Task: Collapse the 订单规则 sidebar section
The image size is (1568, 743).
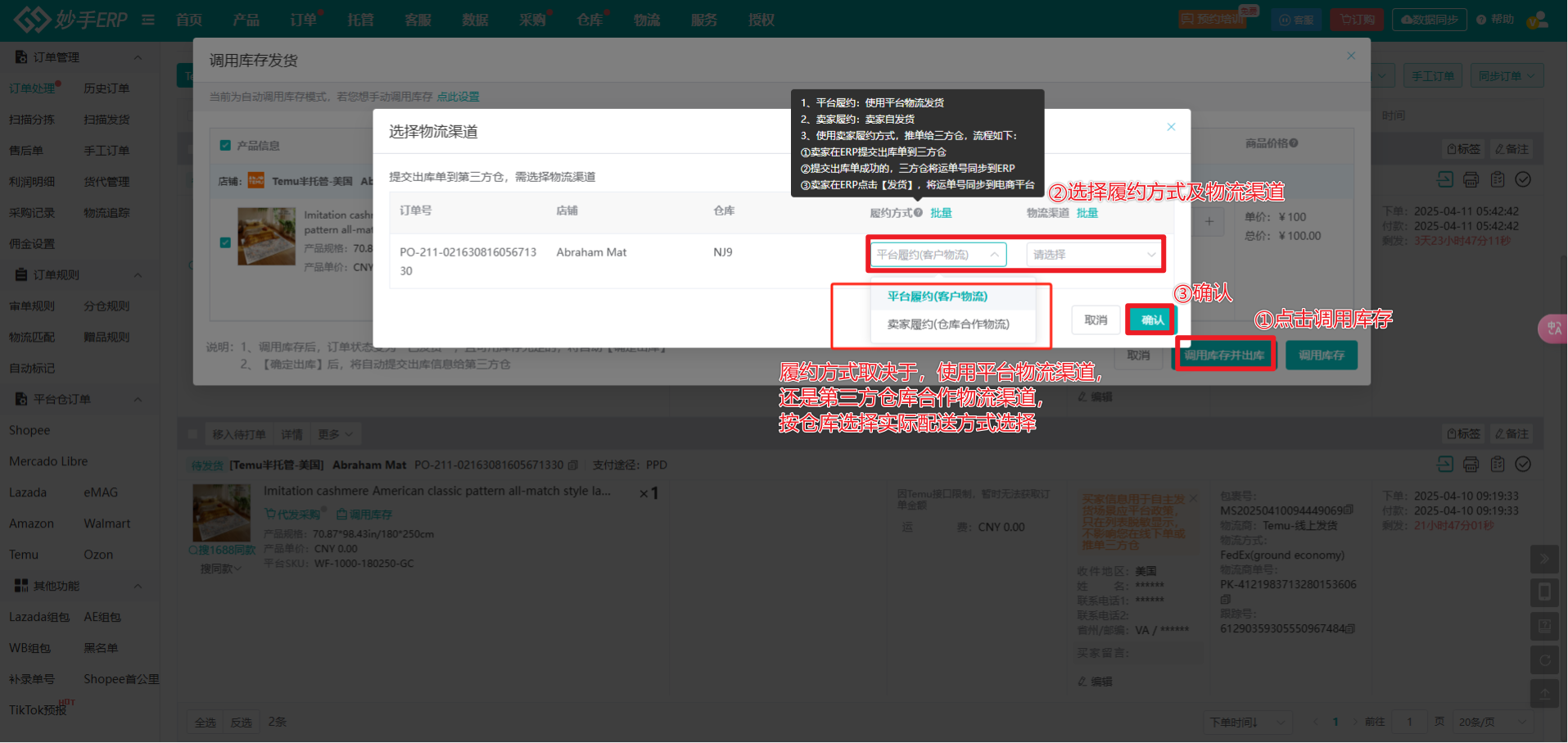Action: [138, 275]
